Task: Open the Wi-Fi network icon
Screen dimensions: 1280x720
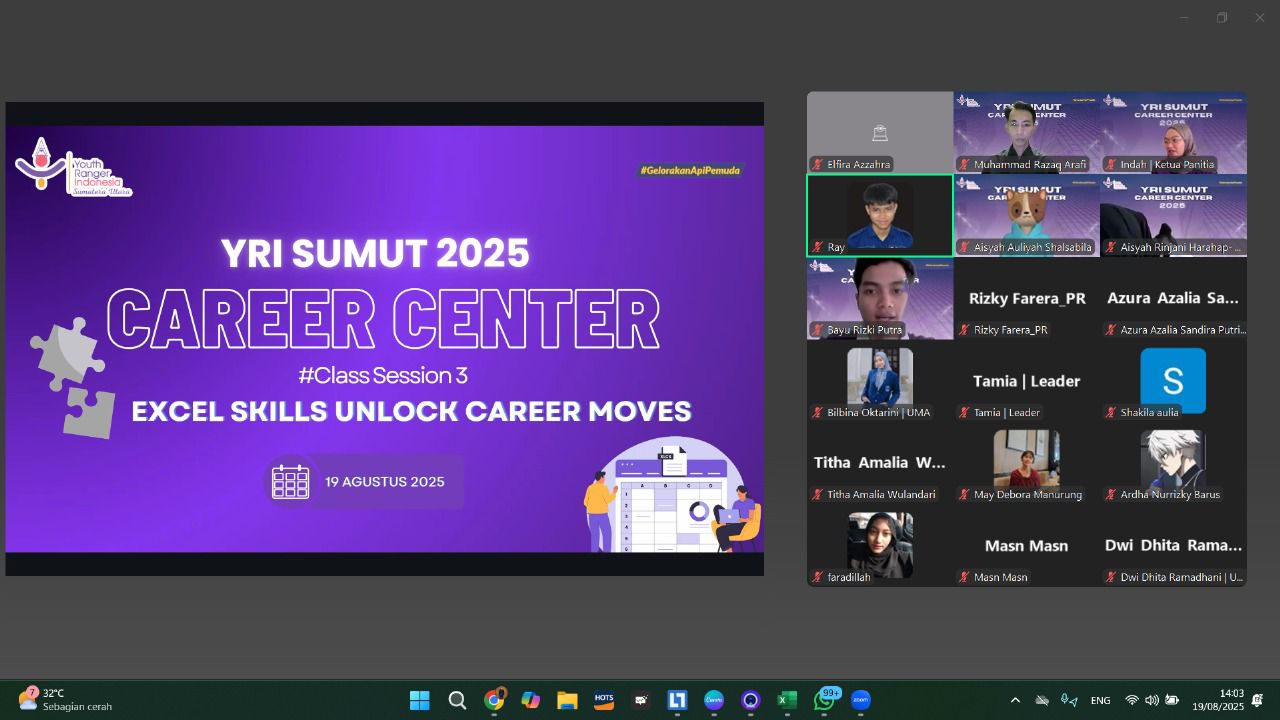Action: tap(1132, 701)
